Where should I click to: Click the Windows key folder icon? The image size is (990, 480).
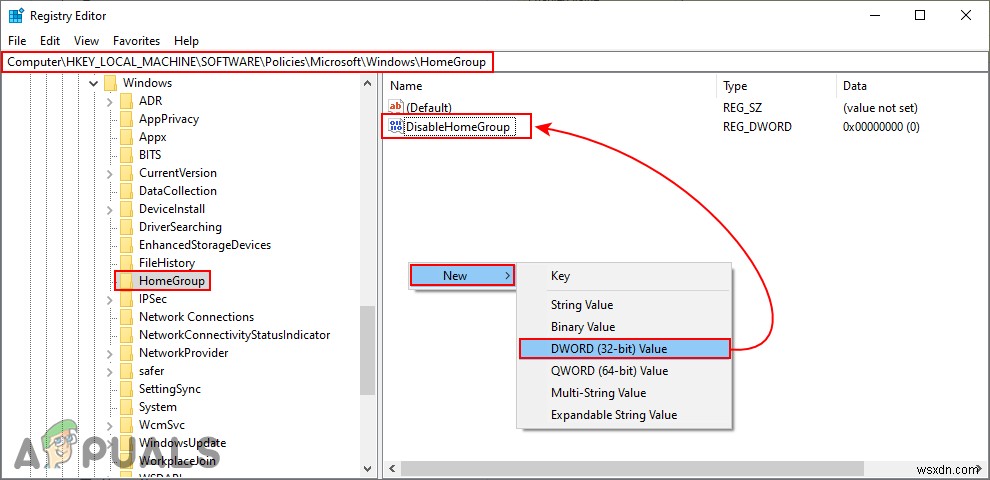(111, 83)
